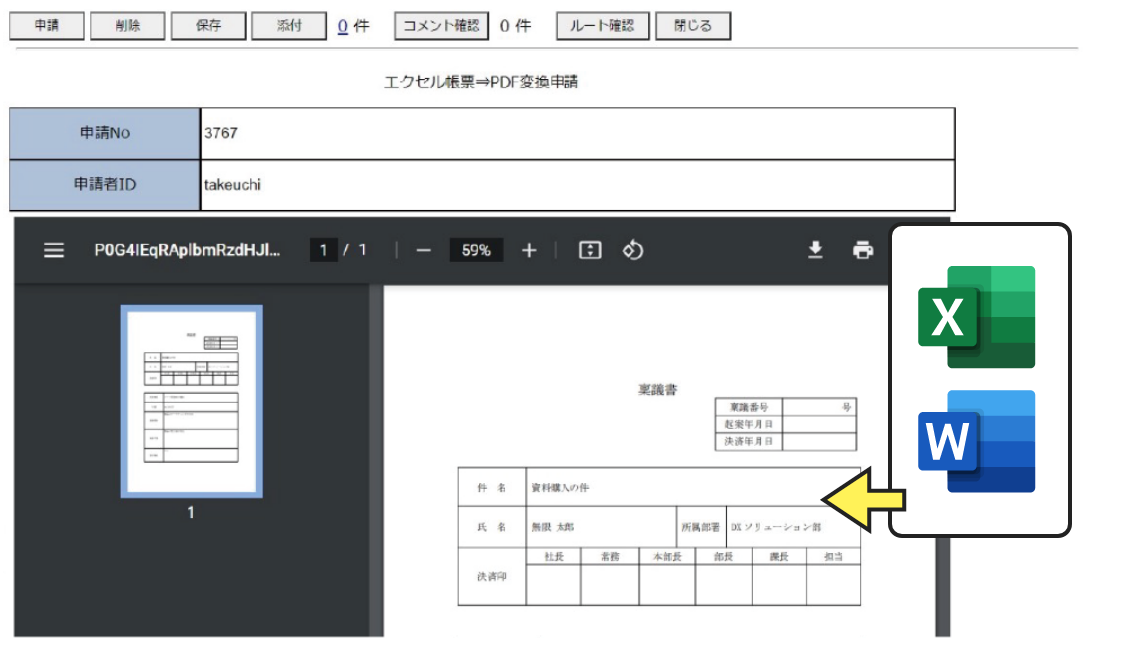
Task: Click the 申請者ID value takeuchi
Action: pos(232,185)
